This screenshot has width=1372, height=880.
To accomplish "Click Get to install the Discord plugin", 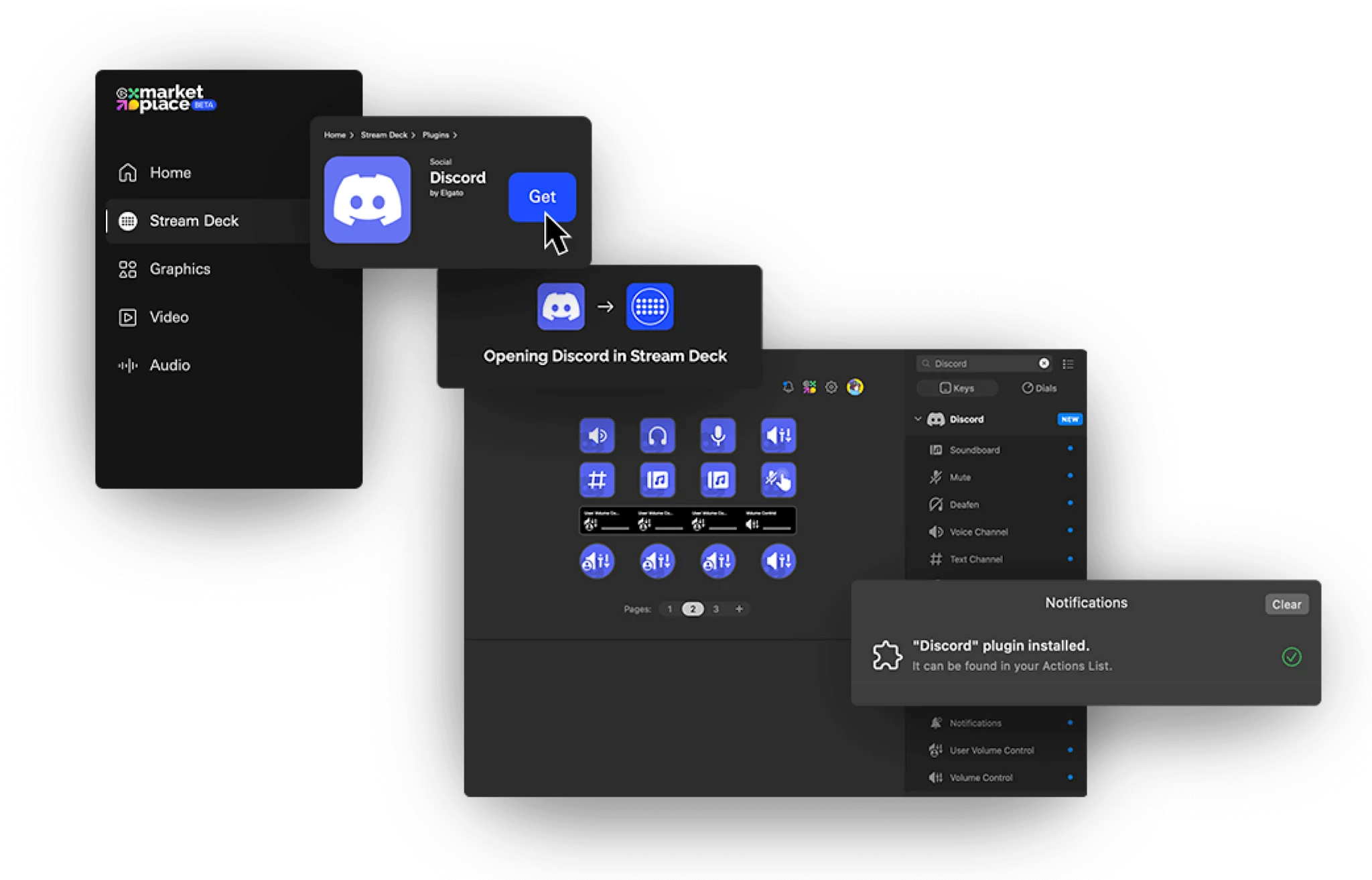I will point(542,196).
